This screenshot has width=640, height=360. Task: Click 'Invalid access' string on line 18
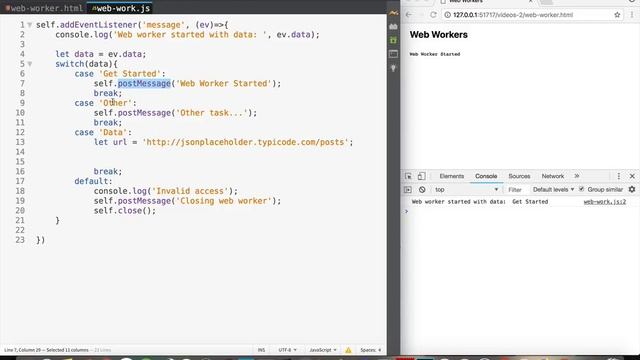coord(190,191)
